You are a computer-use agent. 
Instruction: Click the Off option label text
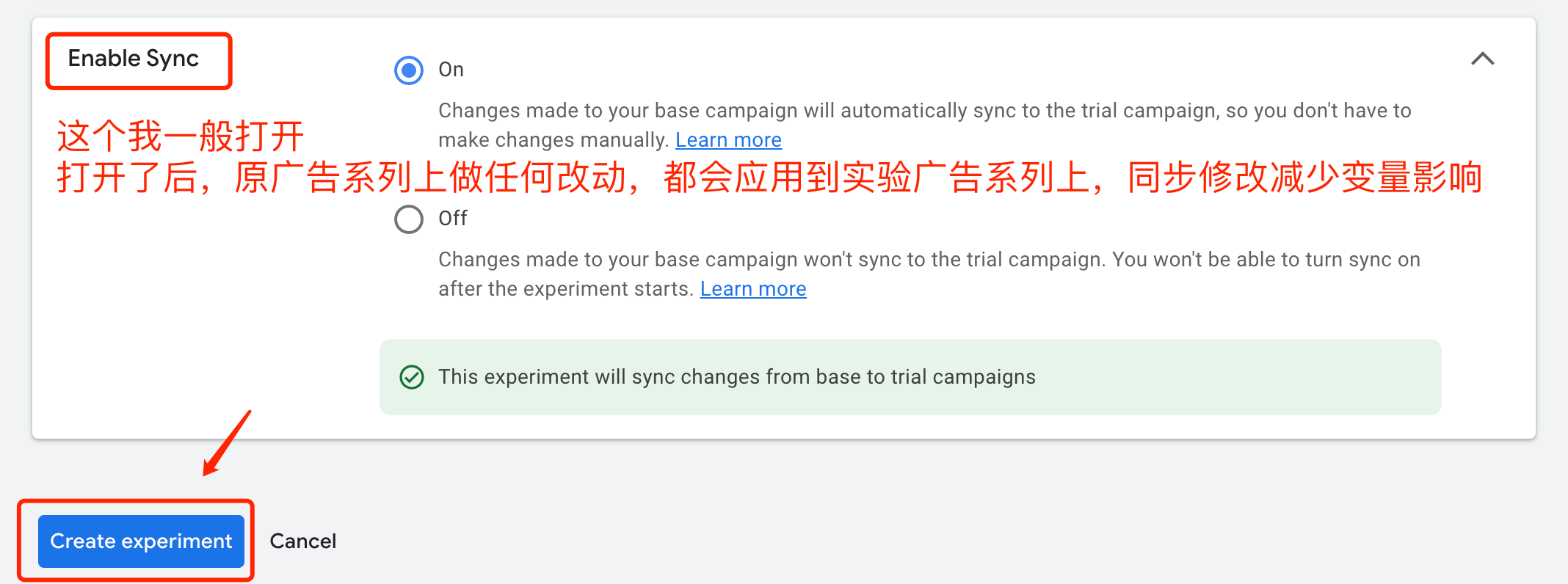pyautogui.click(x=453, y=219)
